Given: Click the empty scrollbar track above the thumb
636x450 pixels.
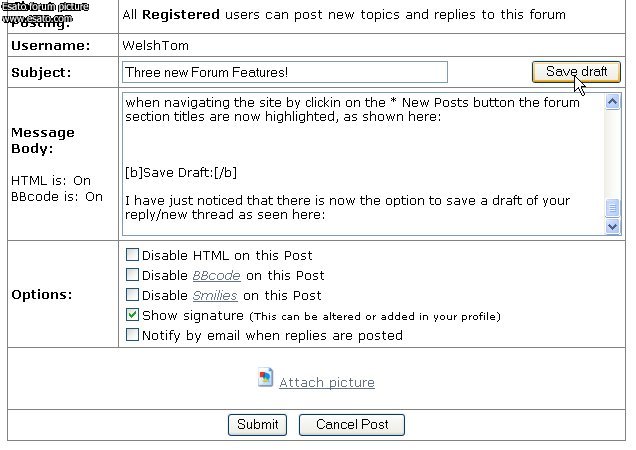Looking at the screenshot, I should [612, 154].
